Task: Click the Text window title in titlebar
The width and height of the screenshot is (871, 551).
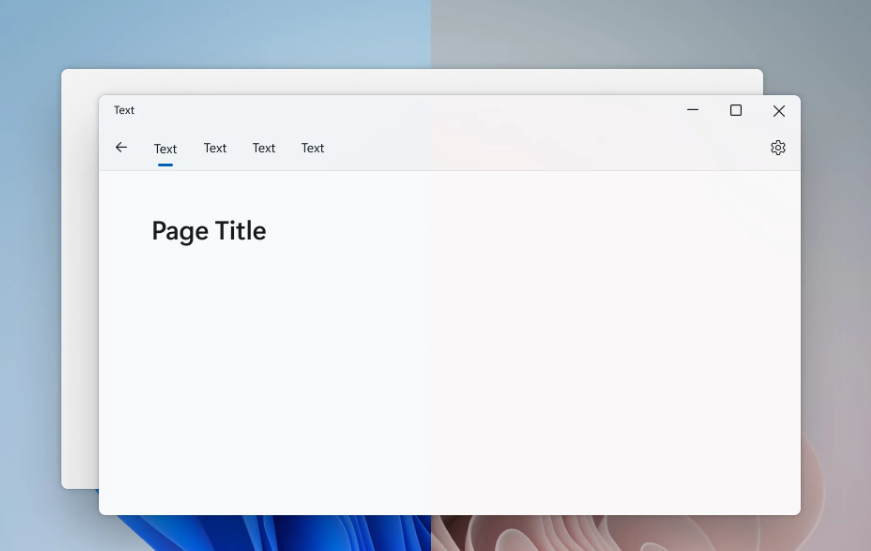Action: tap(124, 110)
